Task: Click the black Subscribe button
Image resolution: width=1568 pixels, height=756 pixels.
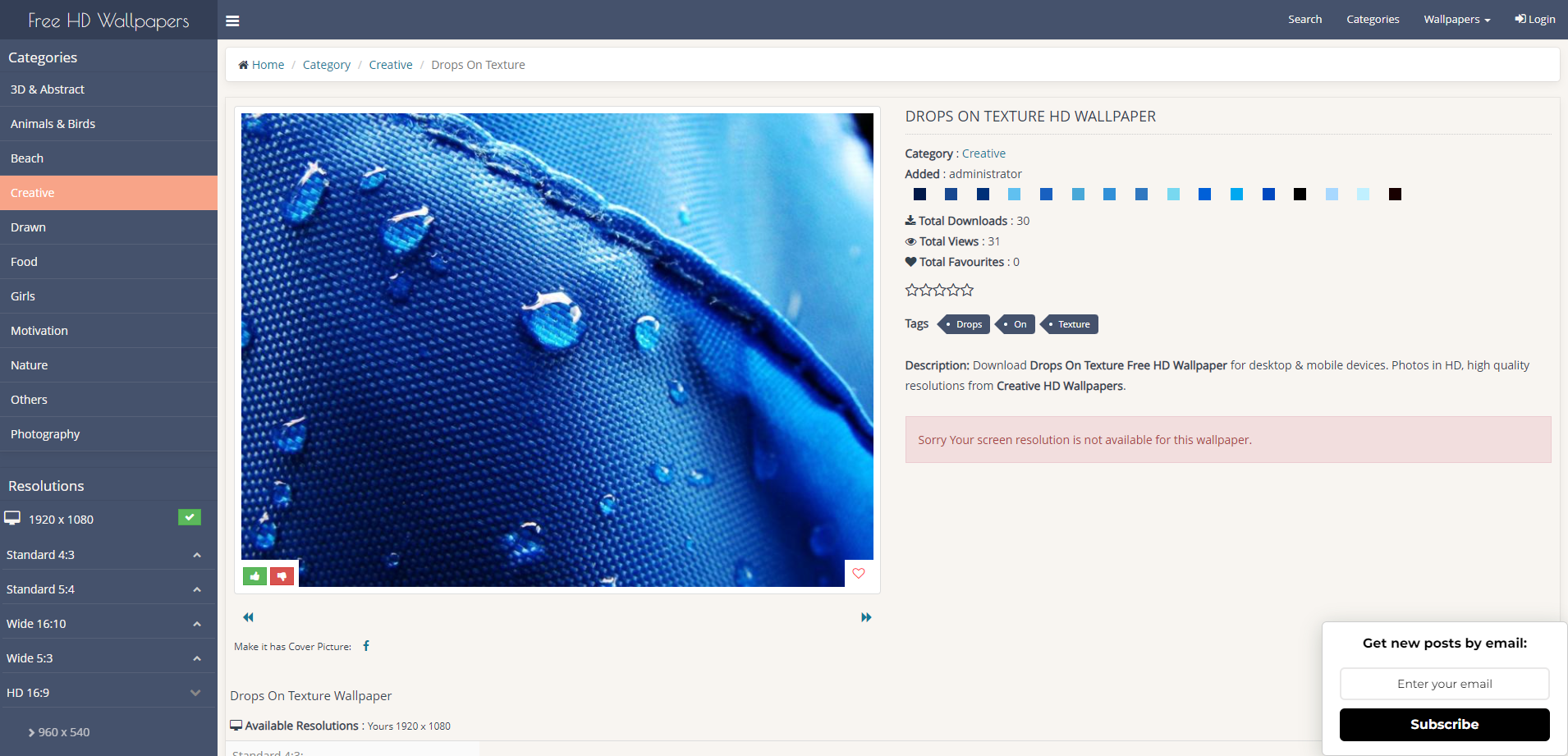Action: [x=1444, y=724]
